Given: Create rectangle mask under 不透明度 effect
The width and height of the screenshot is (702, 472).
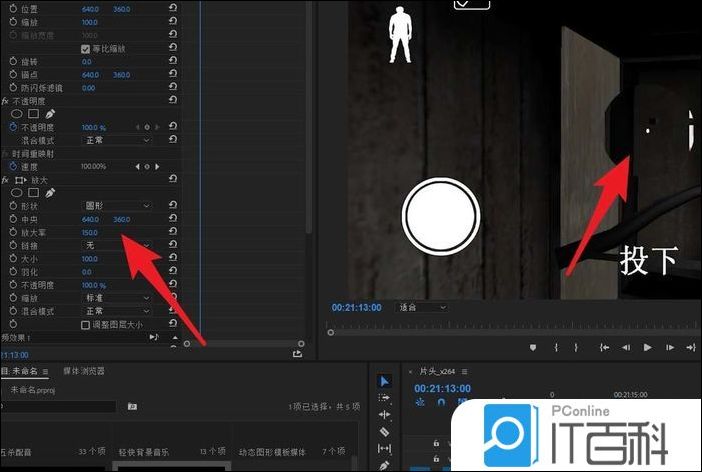Looking at the screenshot, I should [34, 114].
